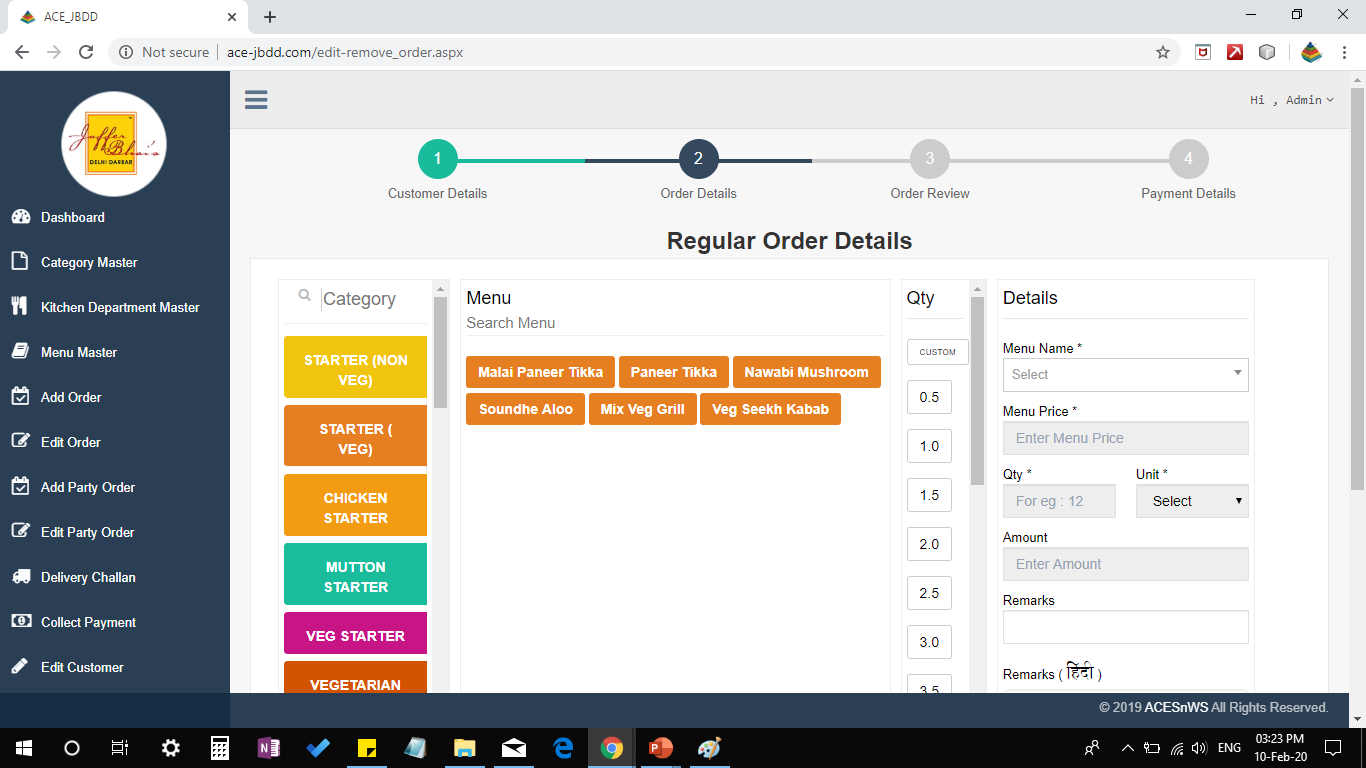
Task: Choose Malai Paneer Tikka menu item
Action: coord(540,372)
